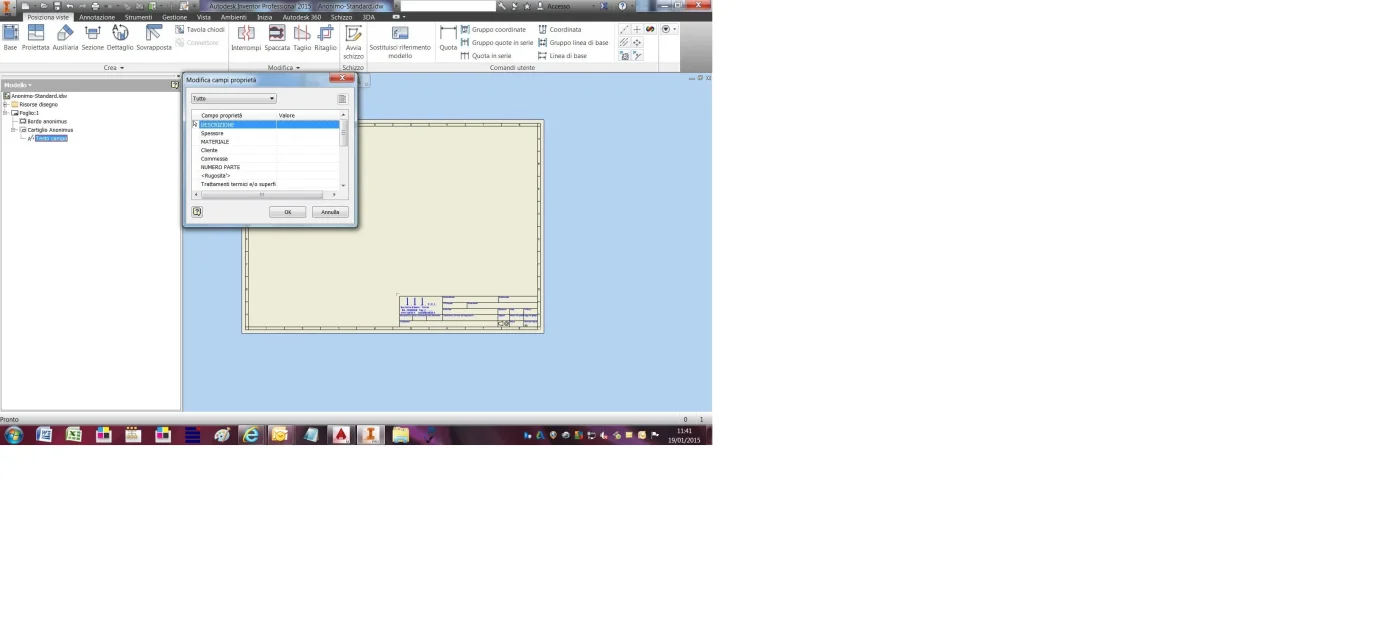This screenshot has width=1400, height=640.
Task: Click the save icon in quick access toolbar
Action: point(55,6)
